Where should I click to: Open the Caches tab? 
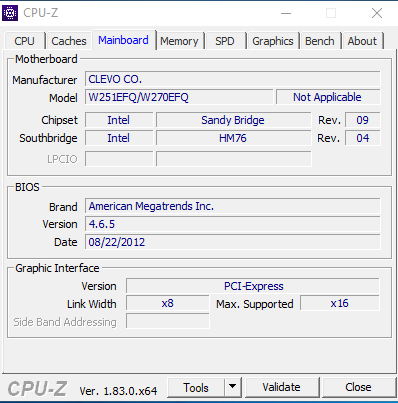(69, 41)
